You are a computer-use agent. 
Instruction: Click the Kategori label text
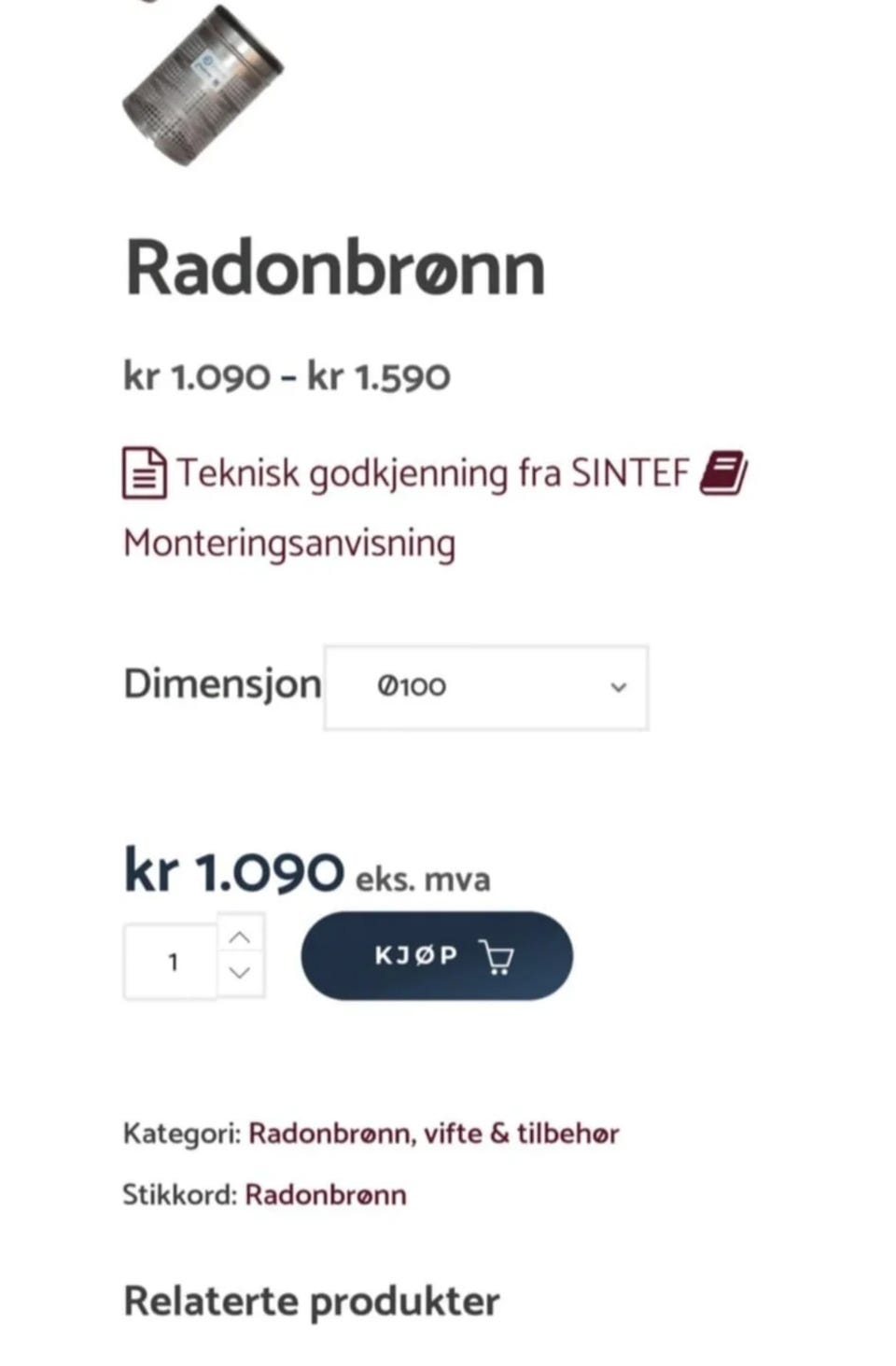182,1134
